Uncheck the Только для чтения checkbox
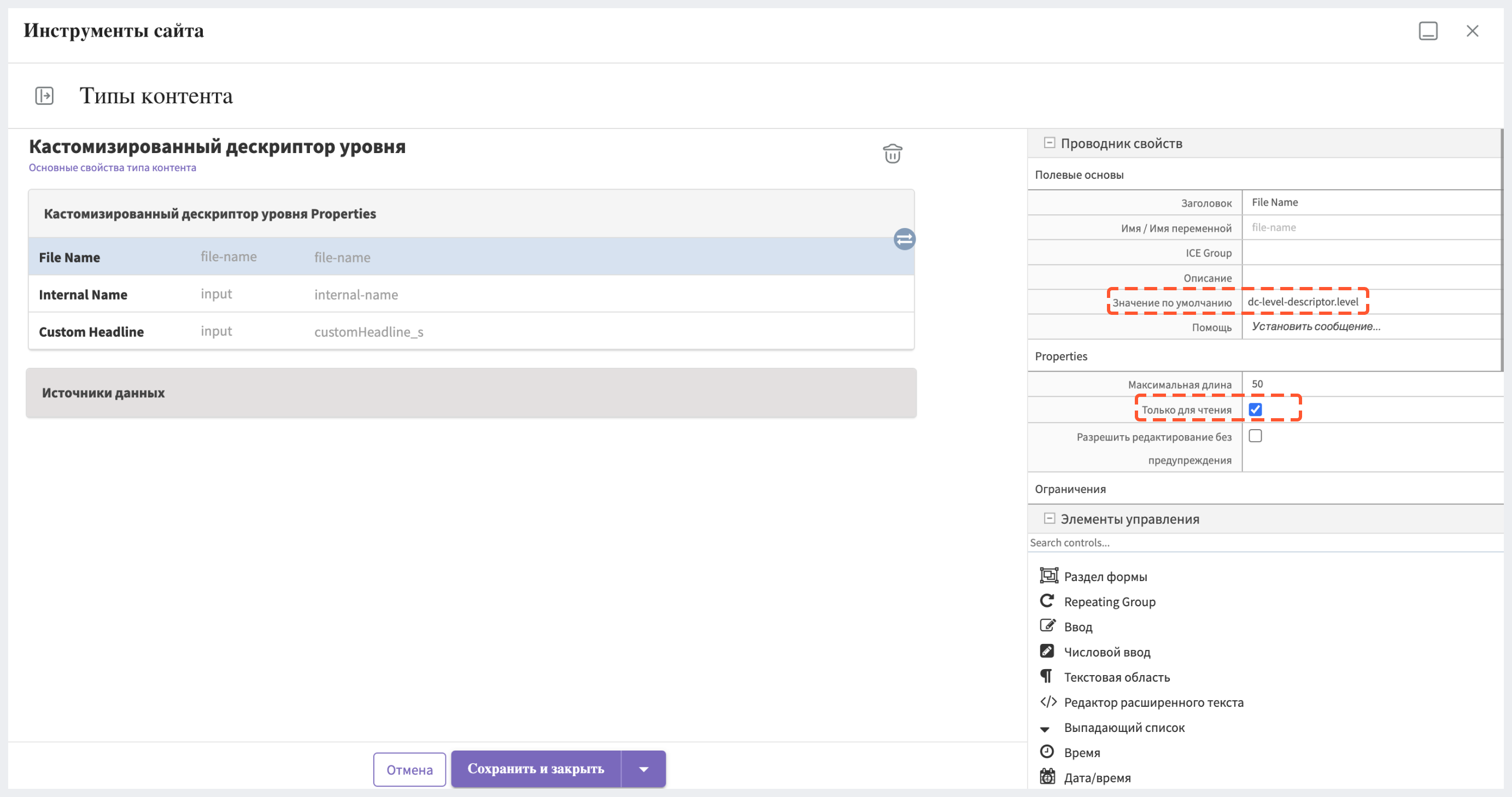This screenshot has width=1512, height=797. [1255, 409]
